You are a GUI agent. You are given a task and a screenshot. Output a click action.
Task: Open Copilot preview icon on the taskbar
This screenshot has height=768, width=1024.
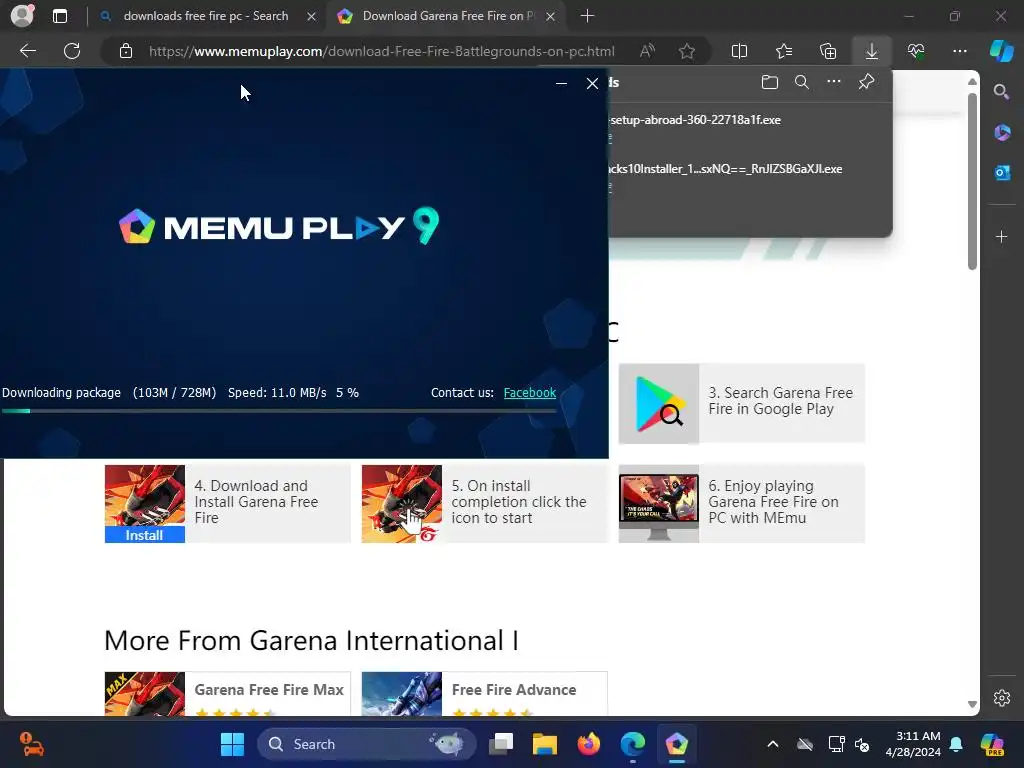tap(993, 744)
